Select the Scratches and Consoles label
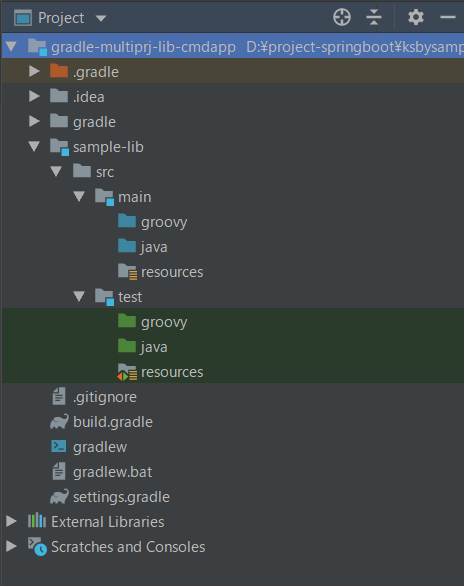Viewport: 464px width, 586px height. 128,547
